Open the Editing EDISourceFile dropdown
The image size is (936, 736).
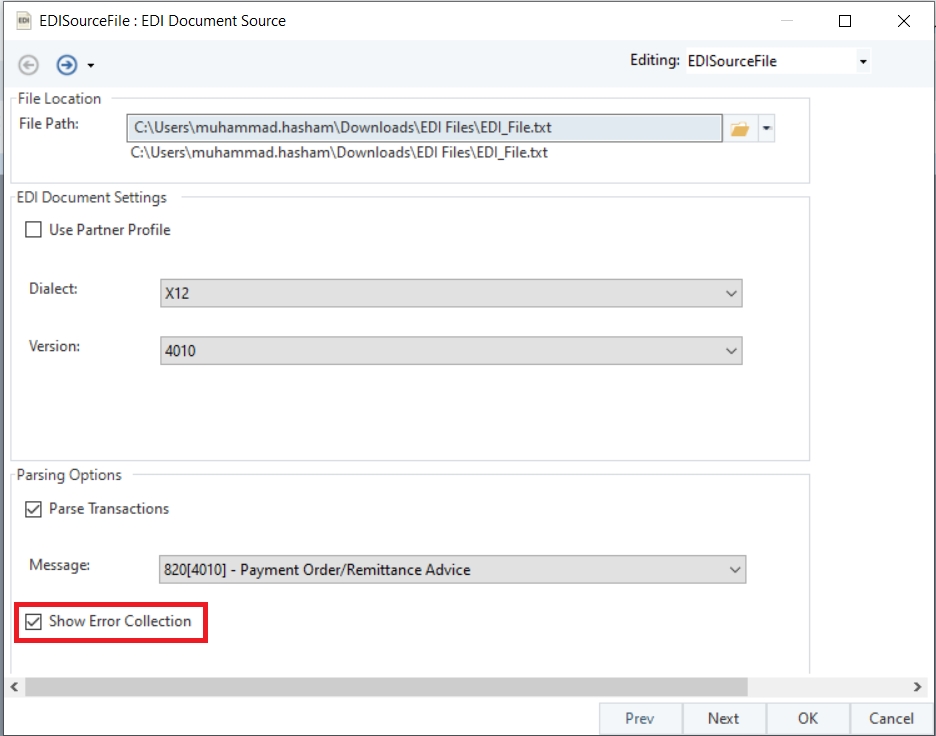(x=863, y=61)
